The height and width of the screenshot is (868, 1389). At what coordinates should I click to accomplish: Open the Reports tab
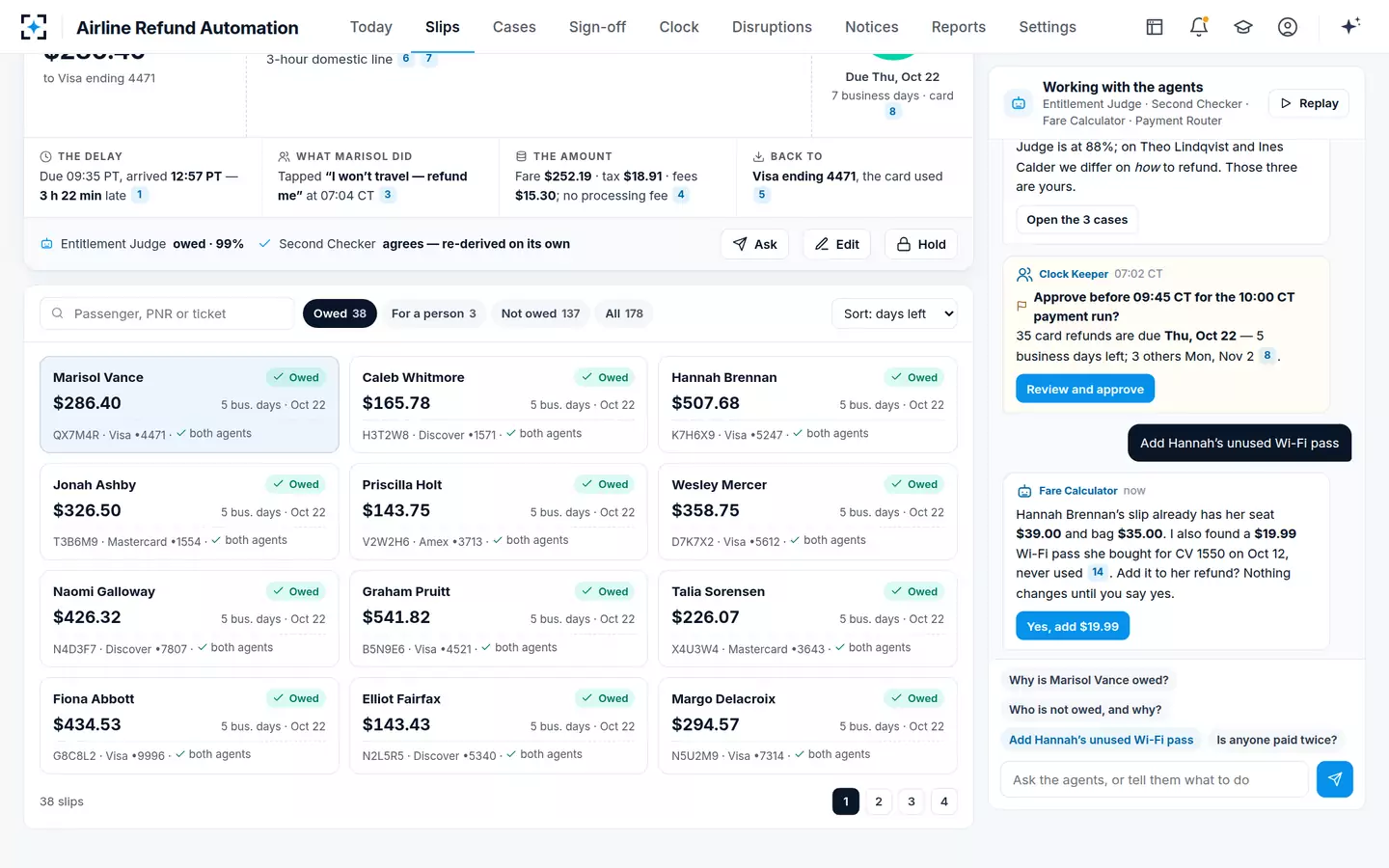pyautogui.click(x=959, y=27)
